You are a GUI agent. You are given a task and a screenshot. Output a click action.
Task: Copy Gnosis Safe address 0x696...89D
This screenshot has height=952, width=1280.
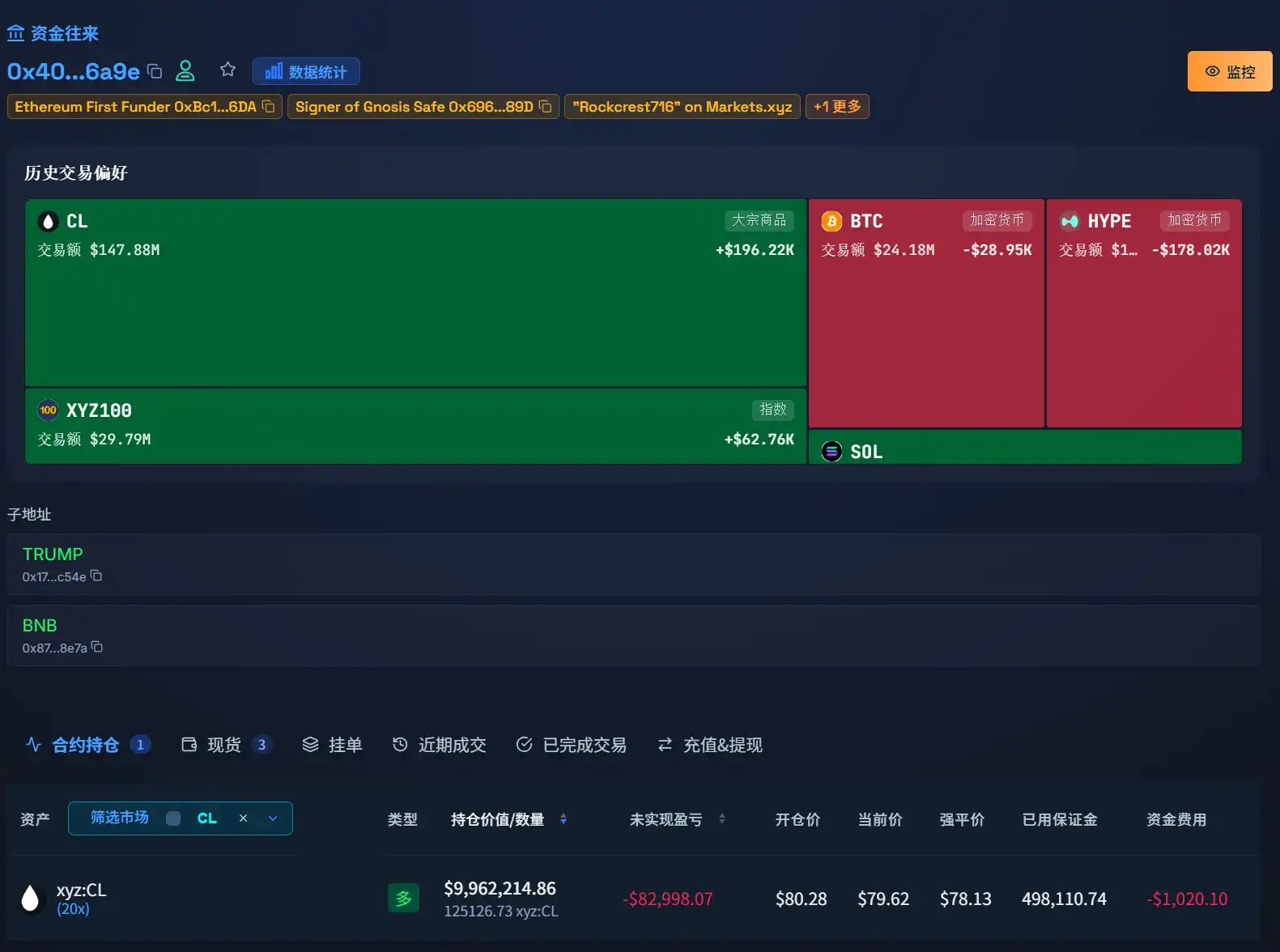tap(546, 107)
